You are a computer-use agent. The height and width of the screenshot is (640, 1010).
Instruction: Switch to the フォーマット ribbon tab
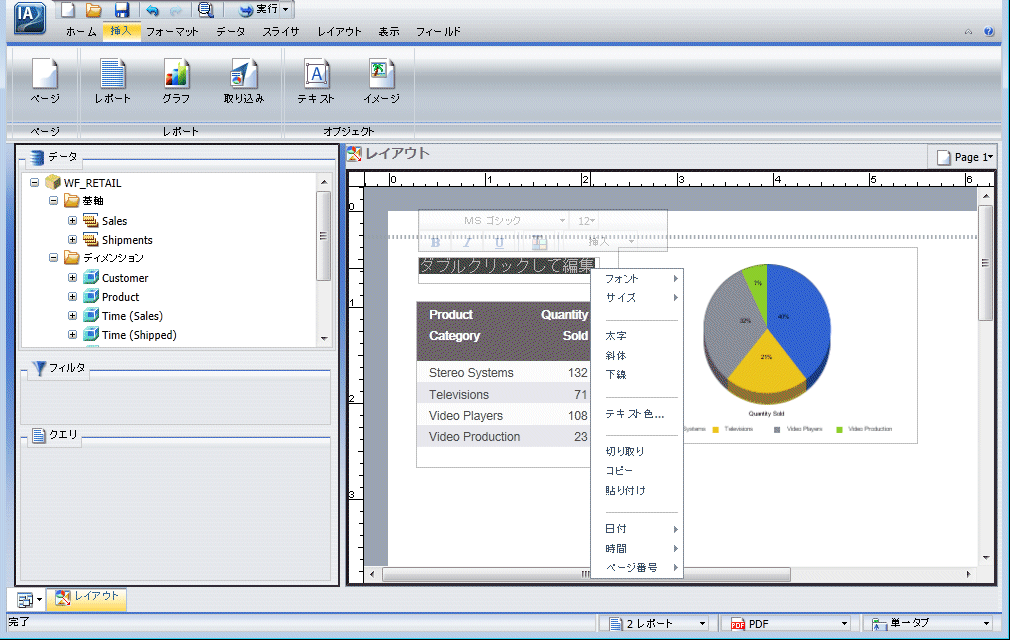tap(172, 32)
